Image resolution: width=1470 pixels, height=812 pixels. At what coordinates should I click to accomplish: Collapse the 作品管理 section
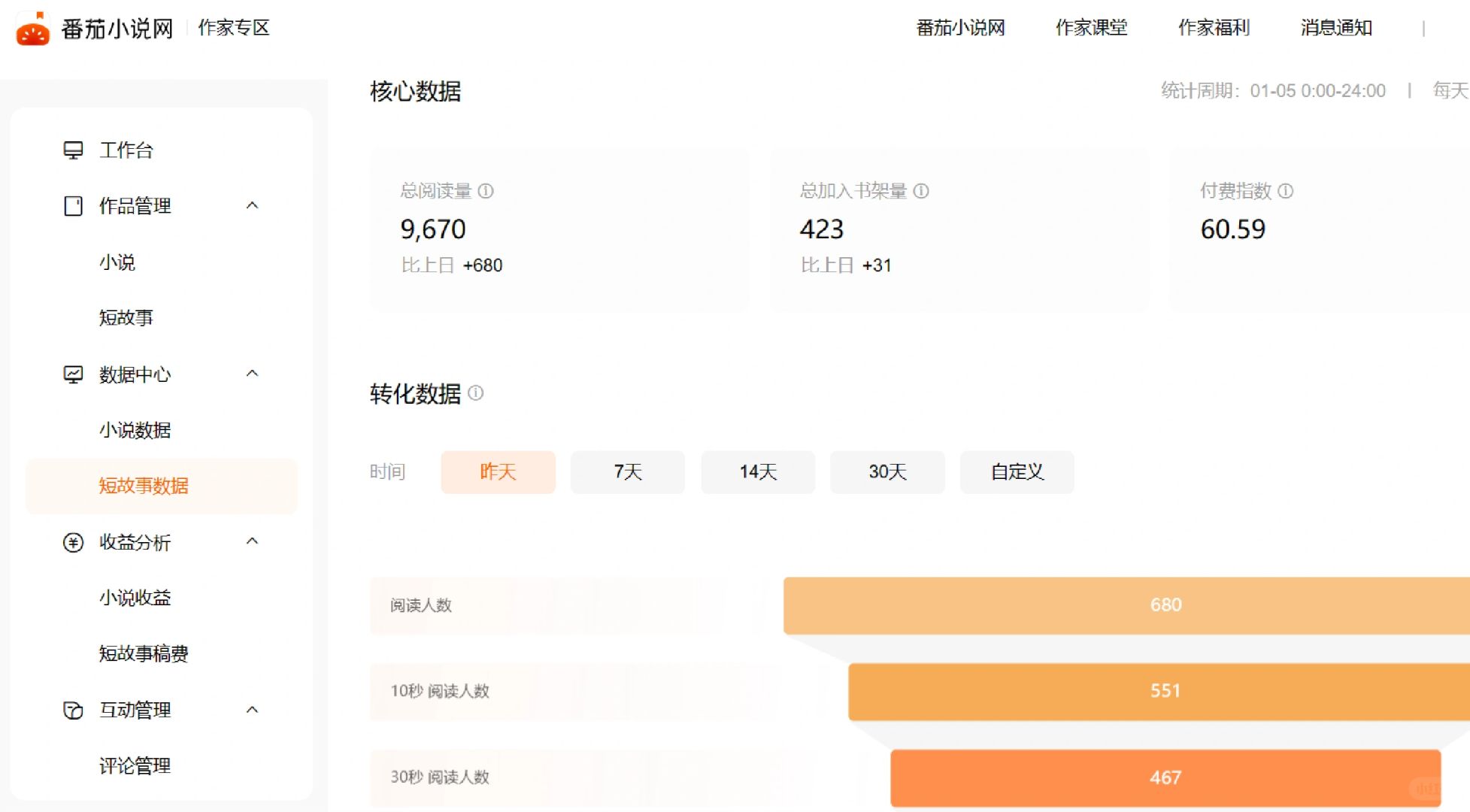pos(253,205)
